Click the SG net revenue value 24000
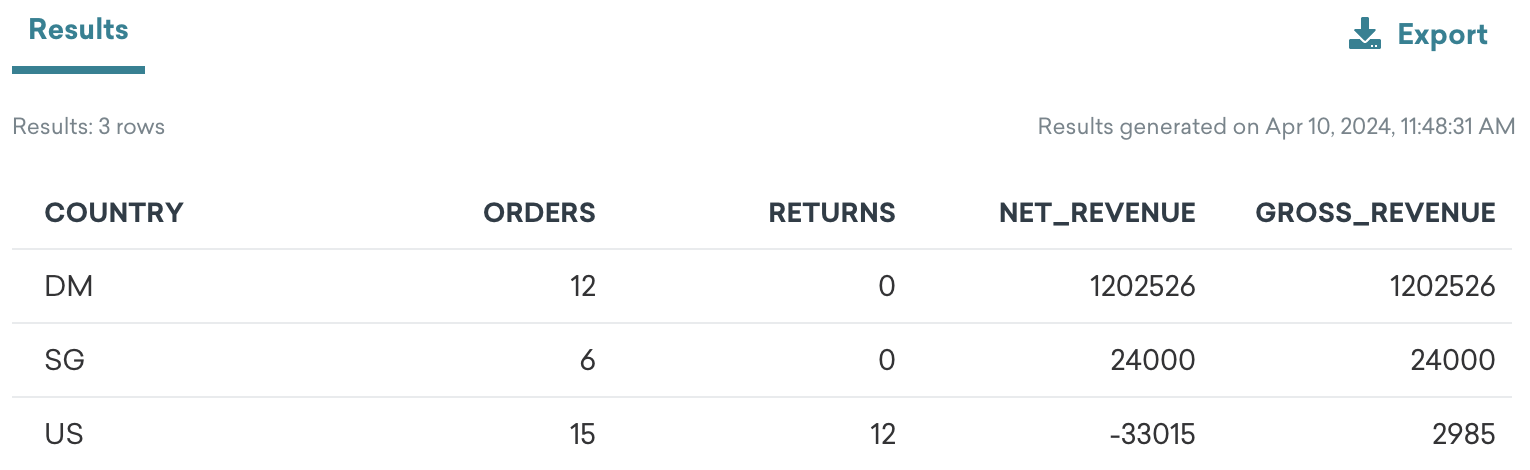This screenshot has width=1530, height=470. (x=1153, y=360)
